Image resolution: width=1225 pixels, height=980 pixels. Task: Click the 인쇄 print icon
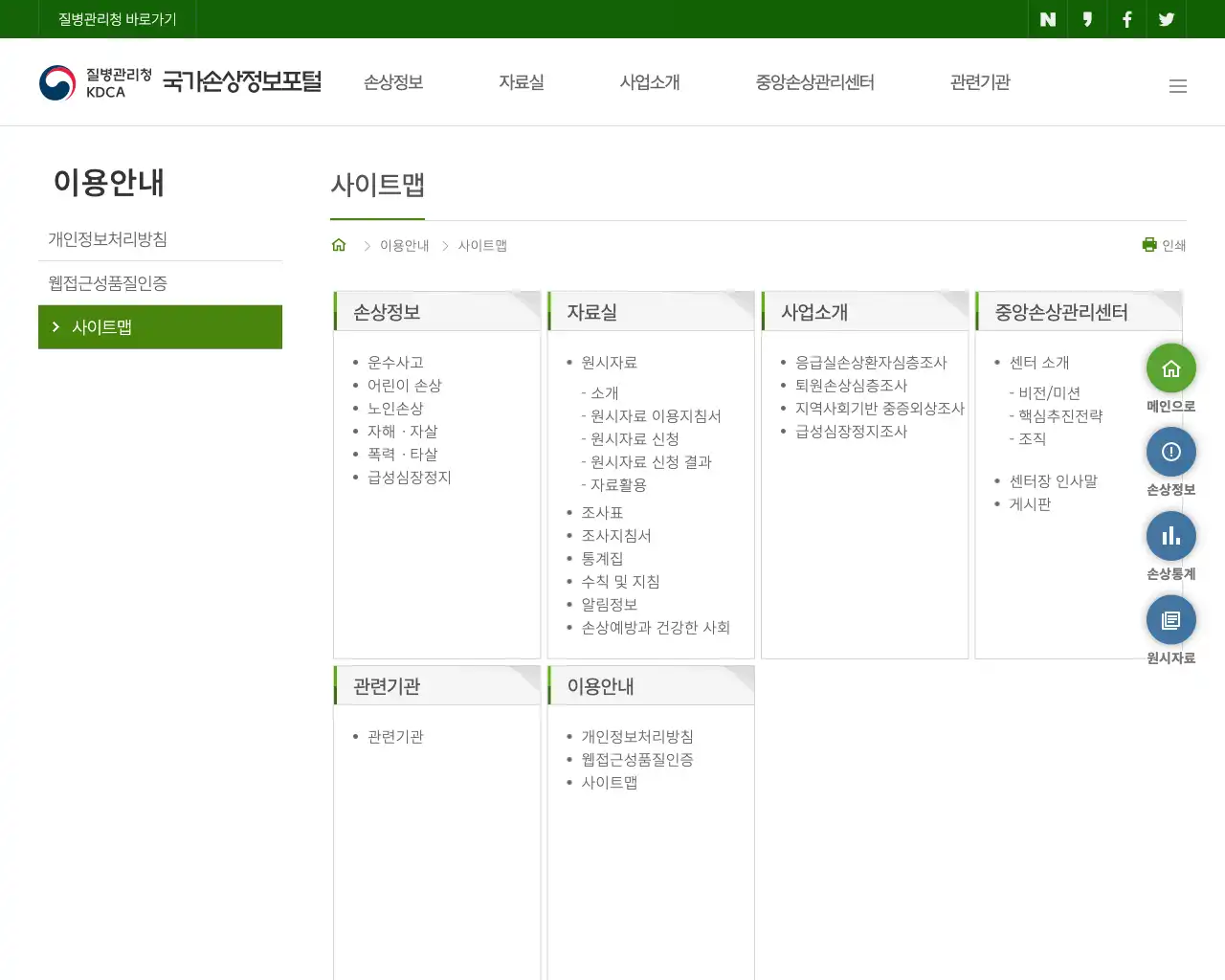click(x=1164, y=245)
